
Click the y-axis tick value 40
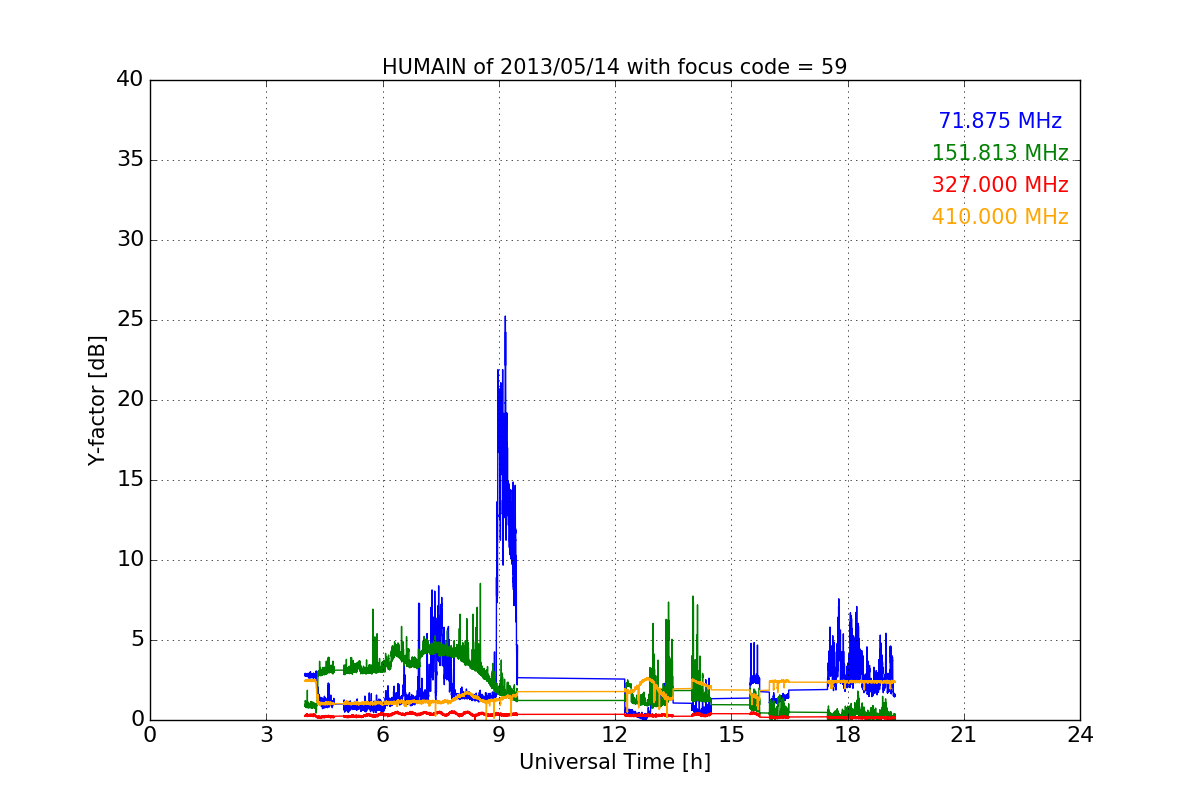(x=130, y=80)
